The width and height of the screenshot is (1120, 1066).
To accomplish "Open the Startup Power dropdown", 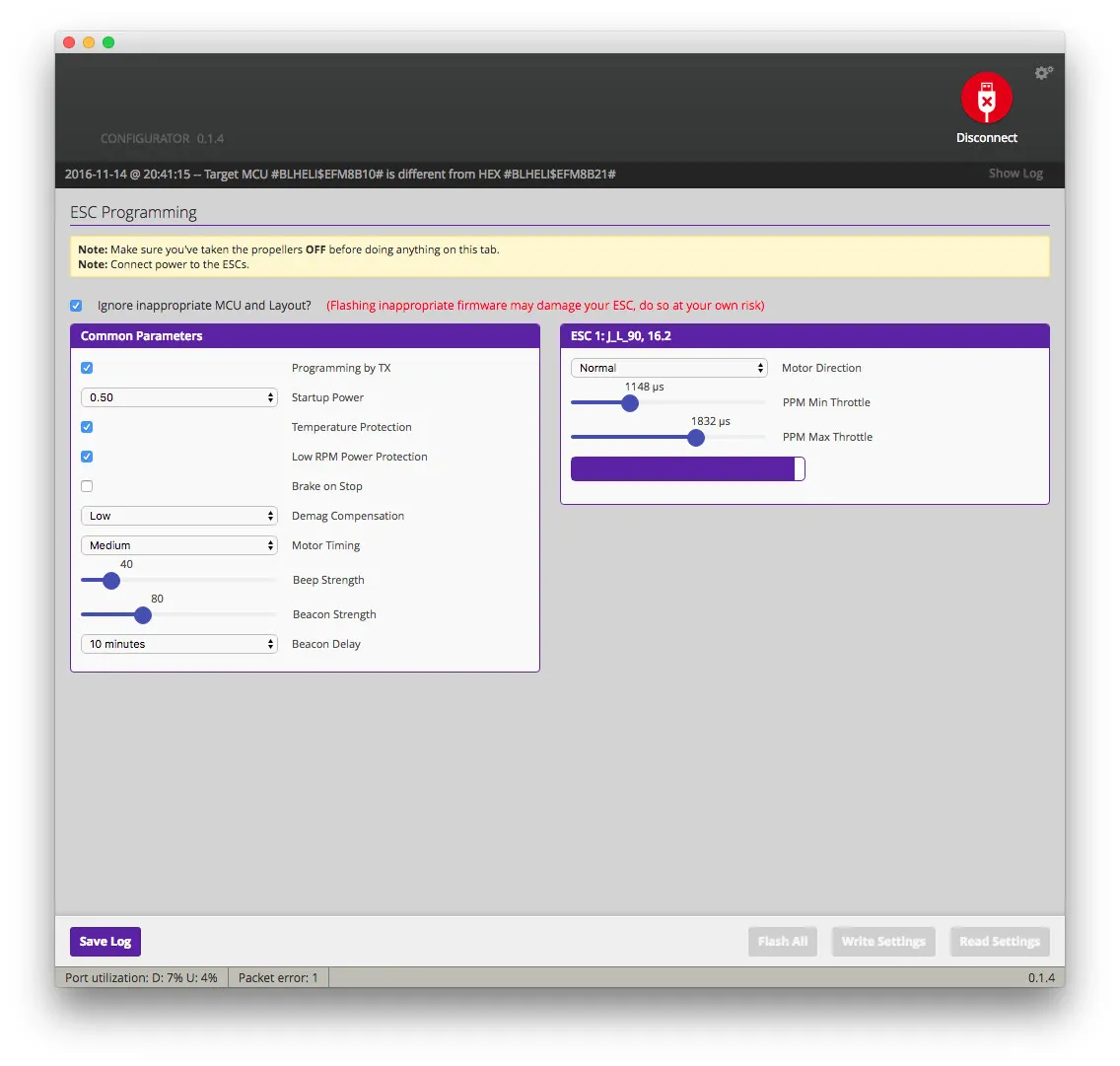I will [x=178, y=397].
